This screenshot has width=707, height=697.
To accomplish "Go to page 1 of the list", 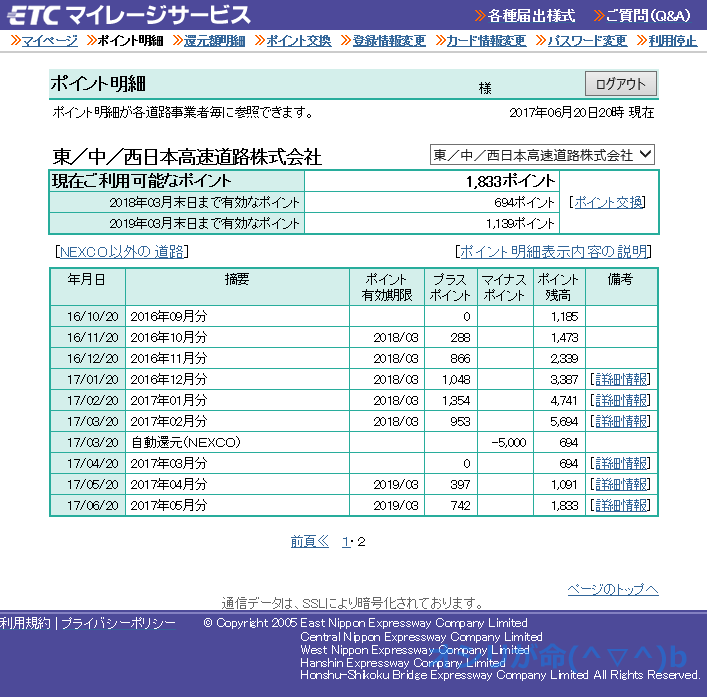I will click(346, 541).
